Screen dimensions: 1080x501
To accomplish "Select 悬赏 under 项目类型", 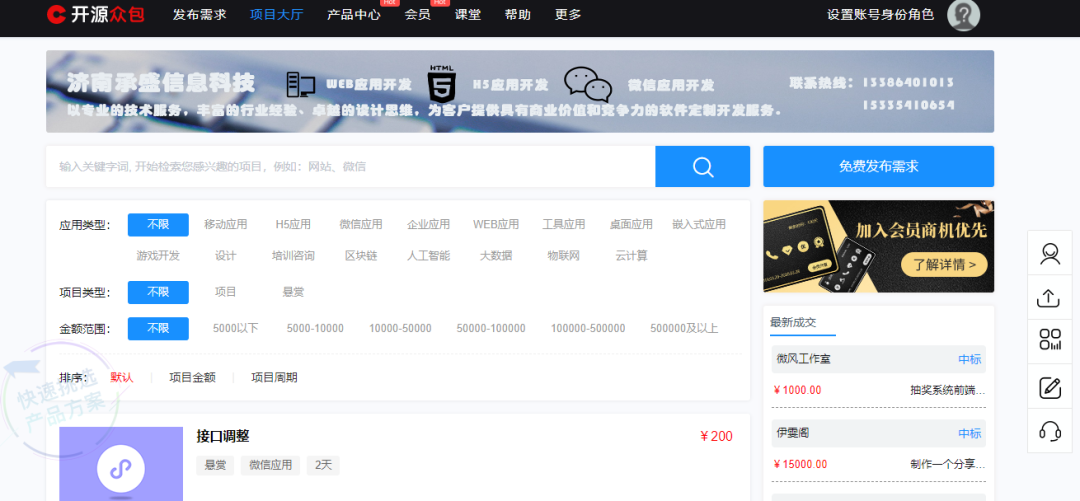I will 293,292.
